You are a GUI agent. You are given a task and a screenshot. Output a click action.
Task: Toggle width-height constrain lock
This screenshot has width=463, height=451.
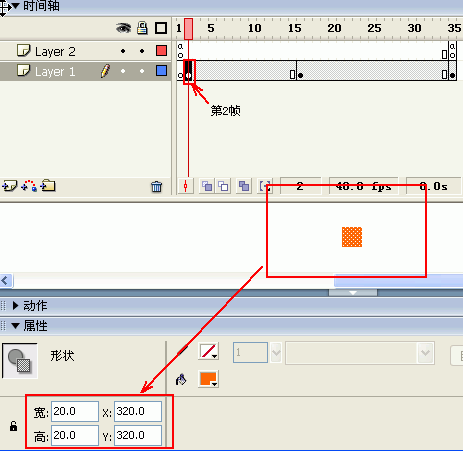(x=13, y=426)
